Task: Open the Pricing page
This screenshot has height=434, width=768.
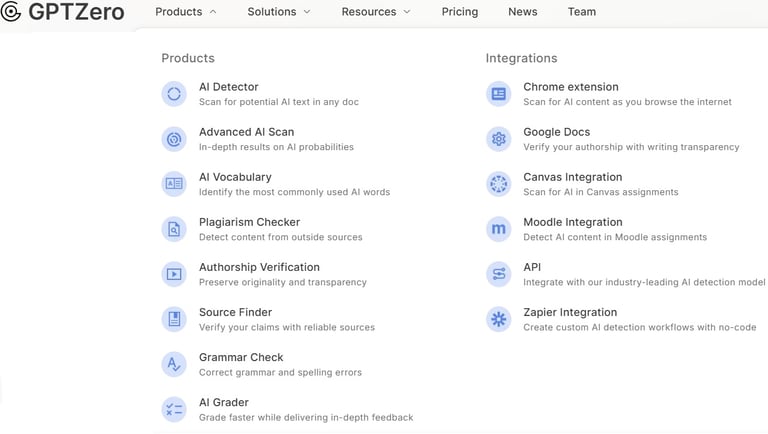Action: point(459,12)
